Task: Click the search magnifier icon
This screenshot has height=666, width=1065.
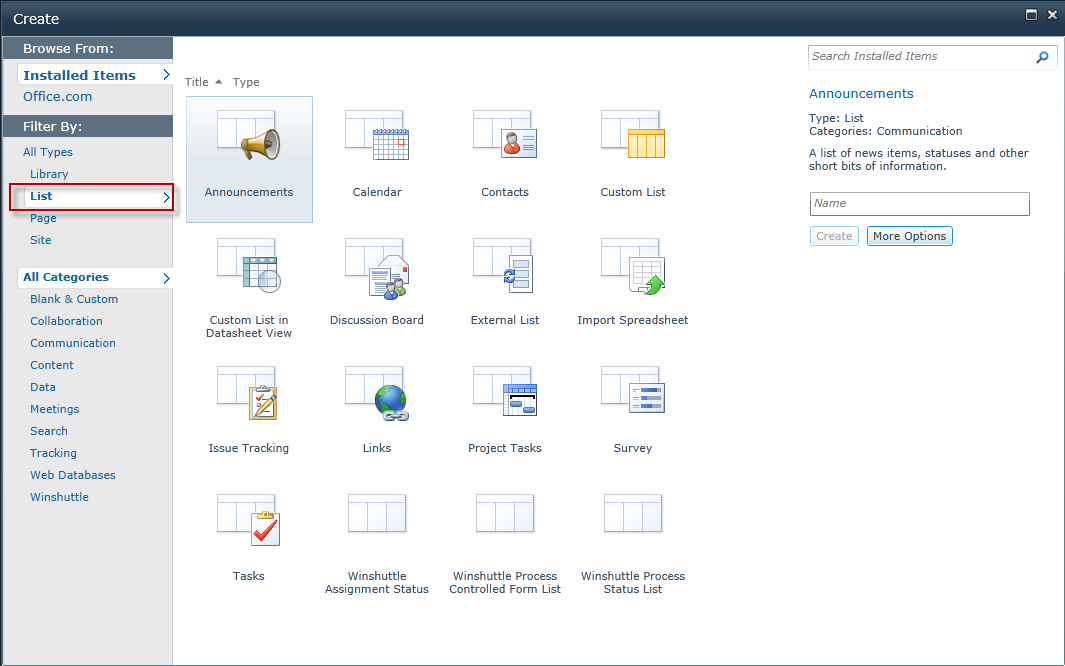Action: 1042,57
